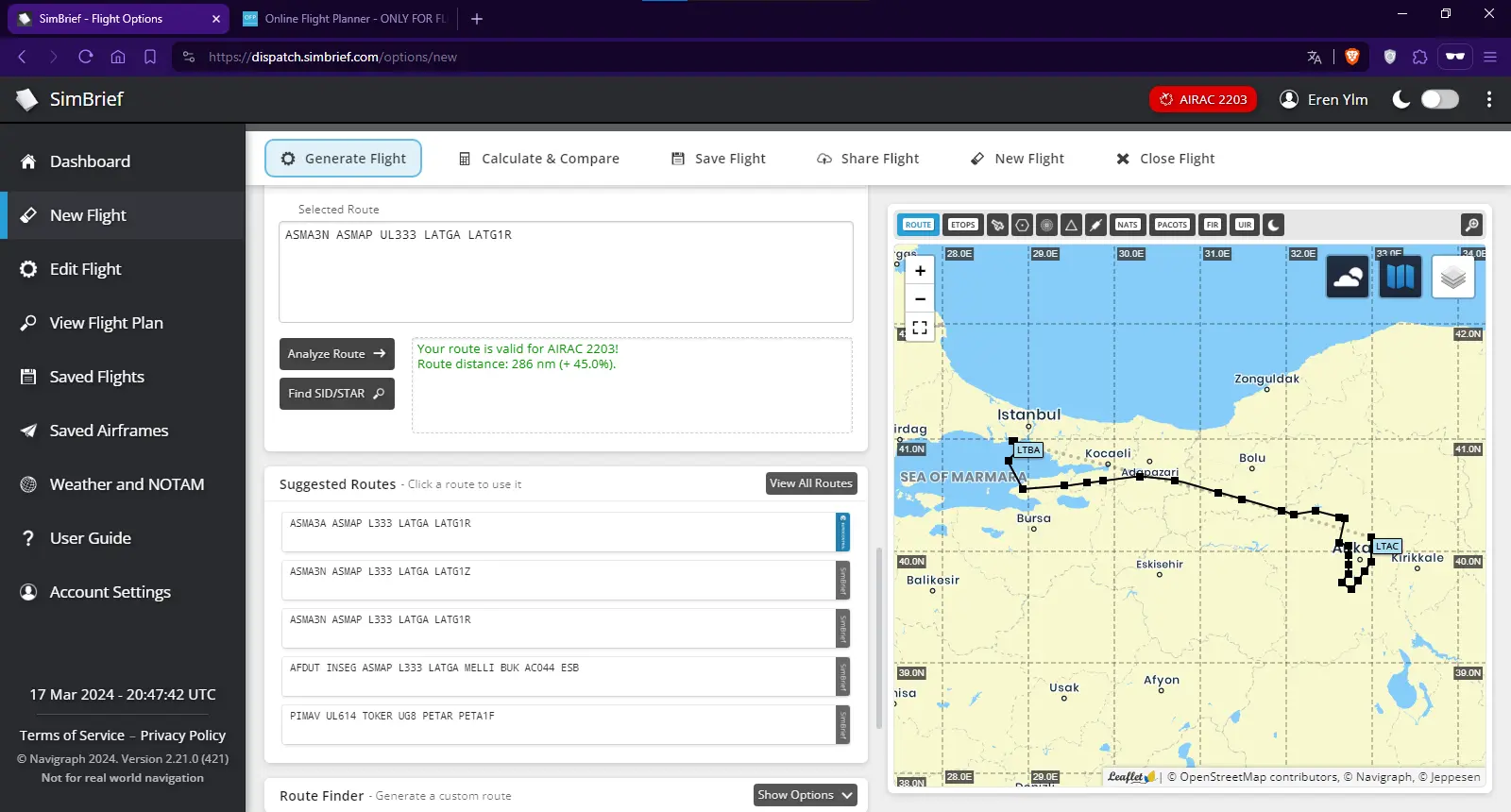Toggle the PACOTS tracks overlay
Viewport: 1511px width, 812px height.
click(x=1172, y=225)
